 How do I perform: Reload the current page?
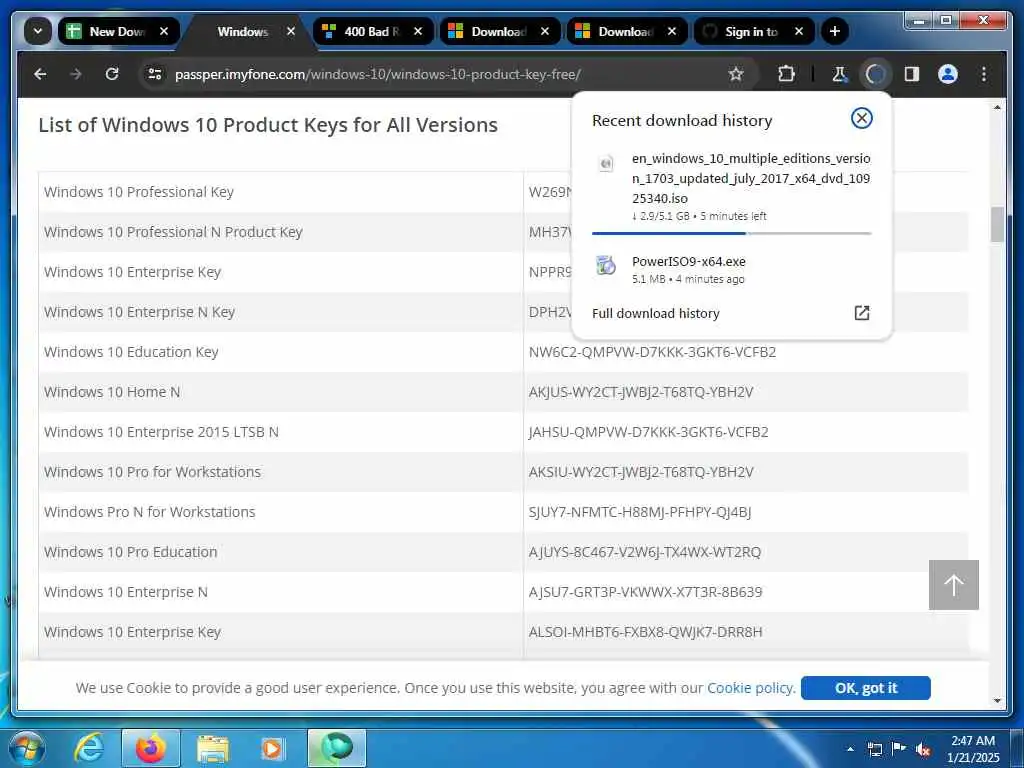(112, 74)
